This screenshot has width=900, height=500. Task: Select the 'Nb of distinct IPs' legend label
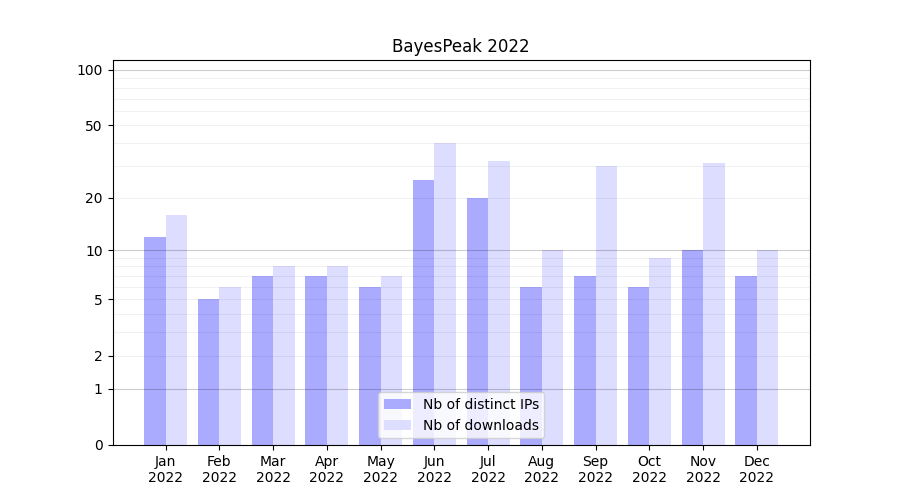[480, 404]
